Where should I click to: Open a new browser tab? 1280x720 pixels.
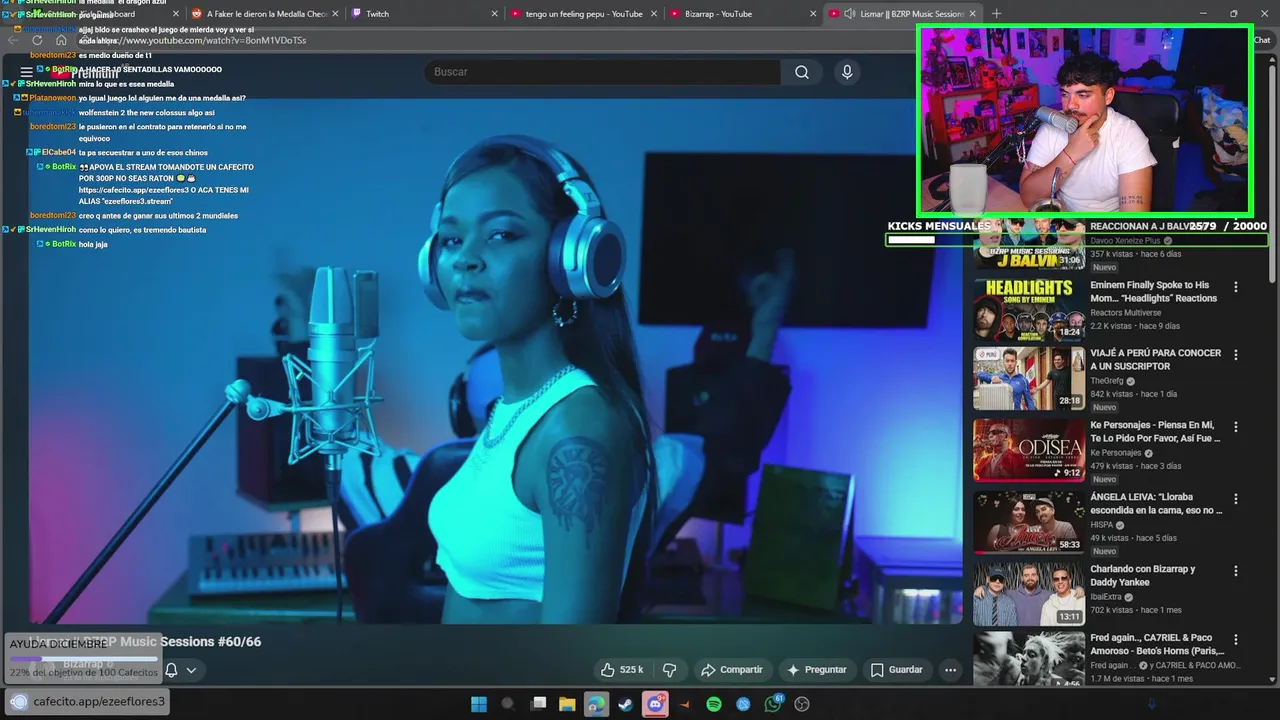coord(996,14)
